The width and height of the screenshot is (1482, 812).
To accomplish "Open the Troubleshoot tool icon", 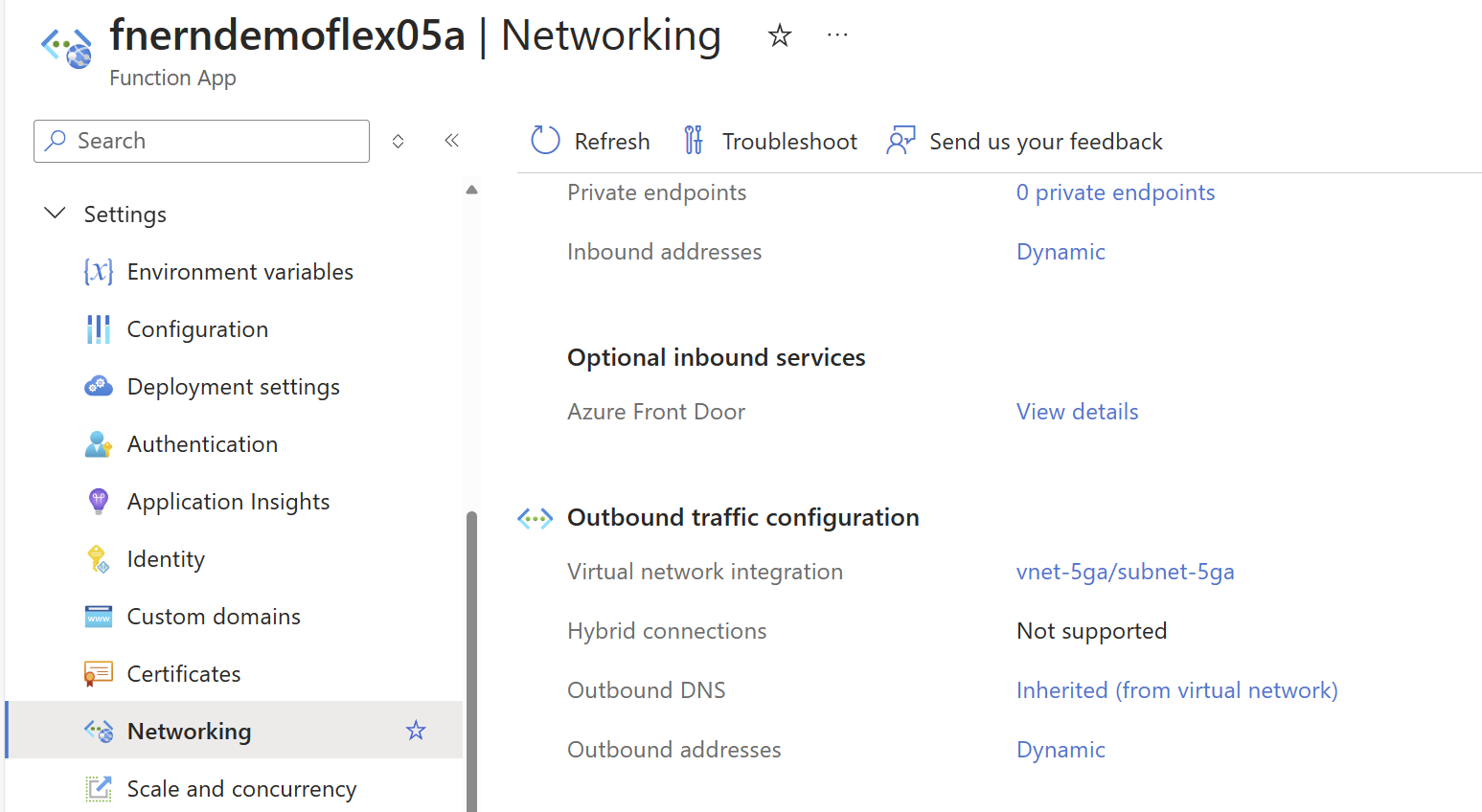I will (694, 141).
